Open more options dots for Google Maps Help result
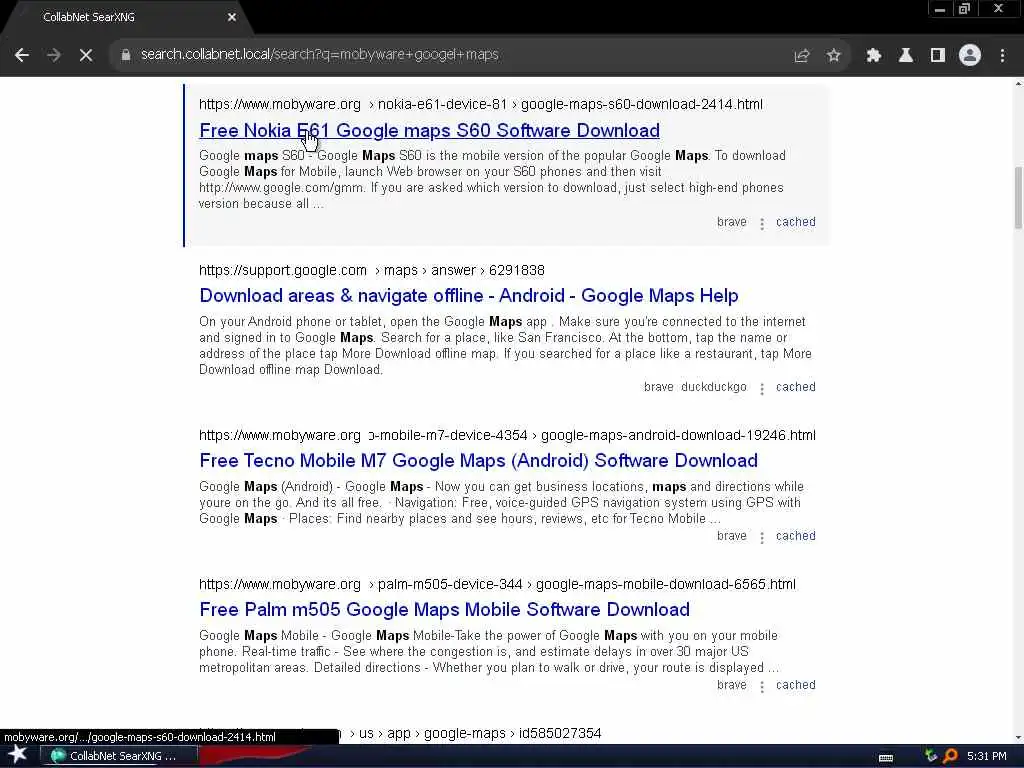1024x768 pixels. coord(761,389)
